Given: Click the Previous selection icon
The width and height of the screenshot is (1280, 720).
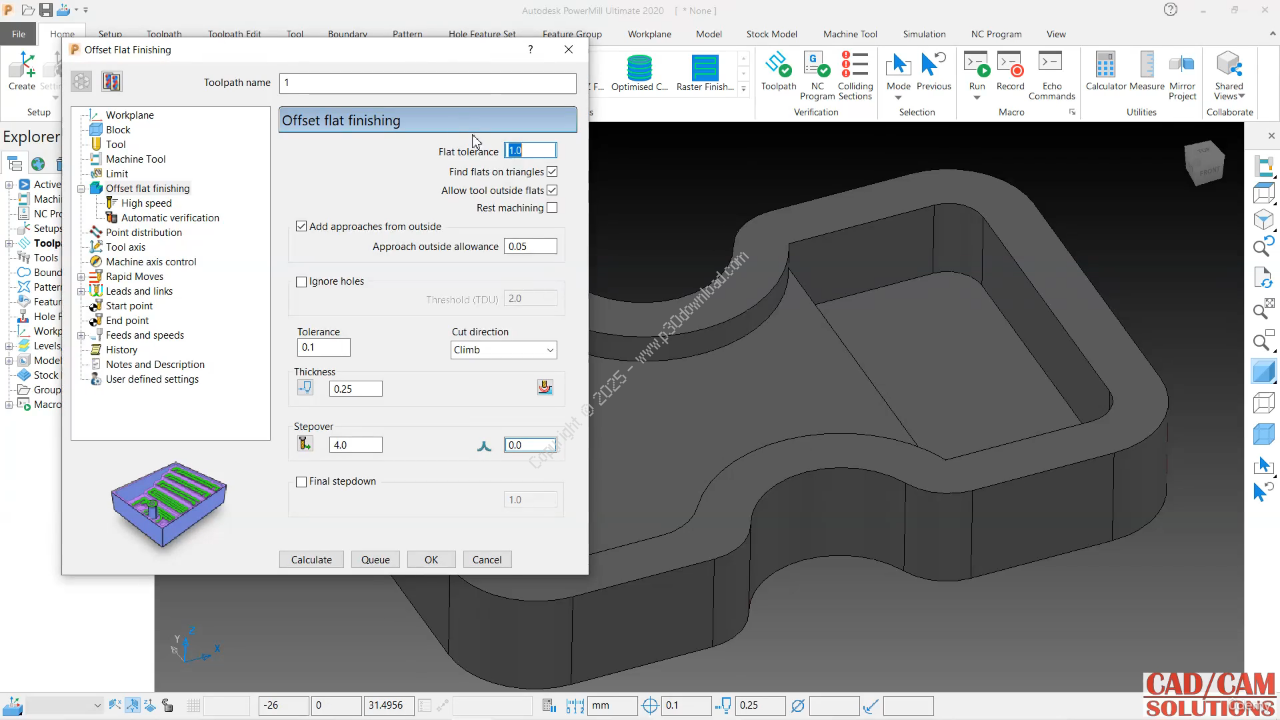Looking at the screenshot, I should (933, 66).
